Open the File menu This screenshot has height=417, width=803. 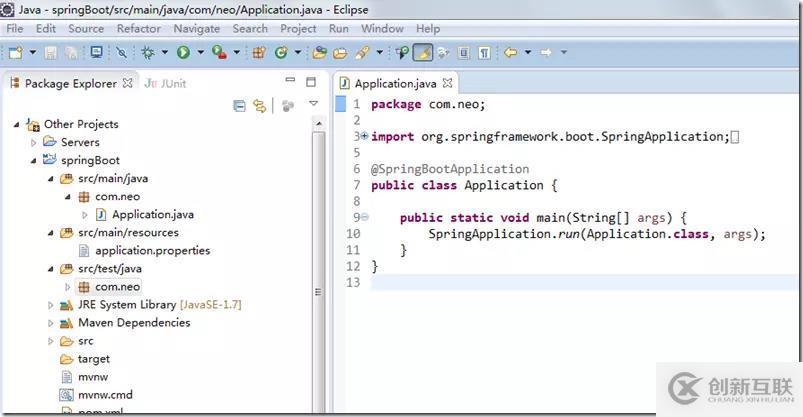(15, 29)
